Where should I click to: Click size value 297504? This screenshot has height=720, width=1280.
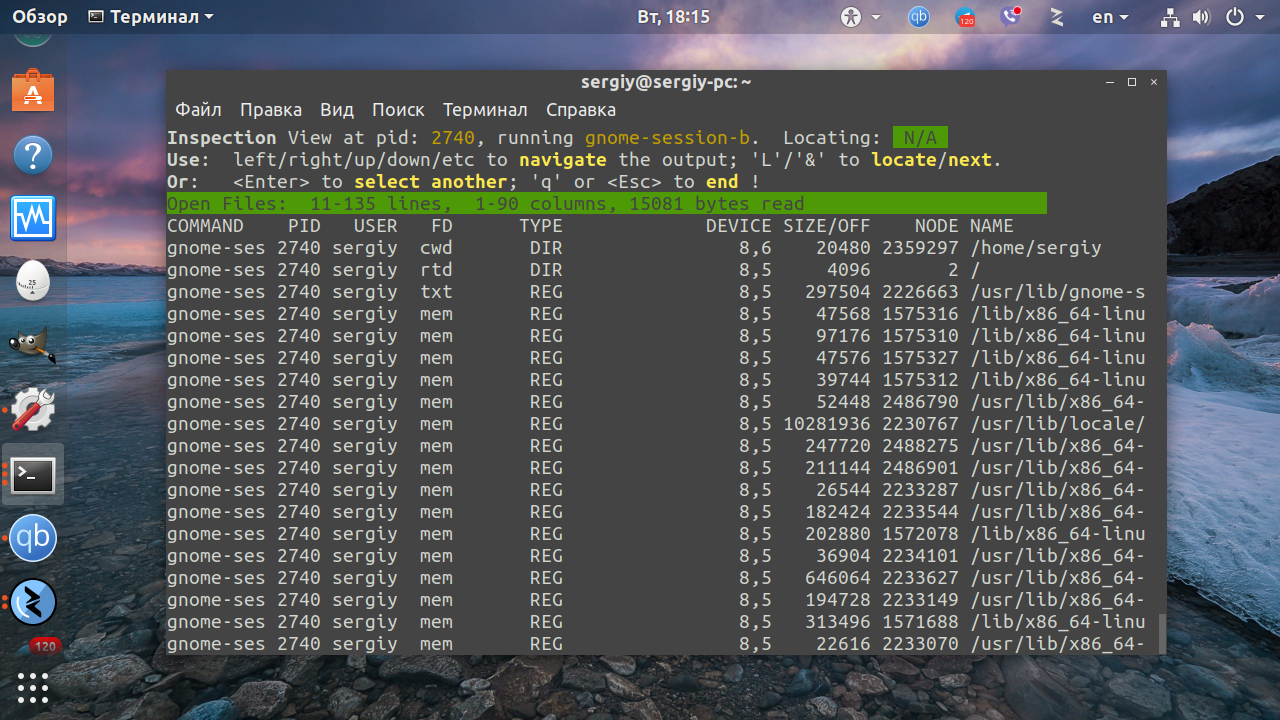[838, 292]
